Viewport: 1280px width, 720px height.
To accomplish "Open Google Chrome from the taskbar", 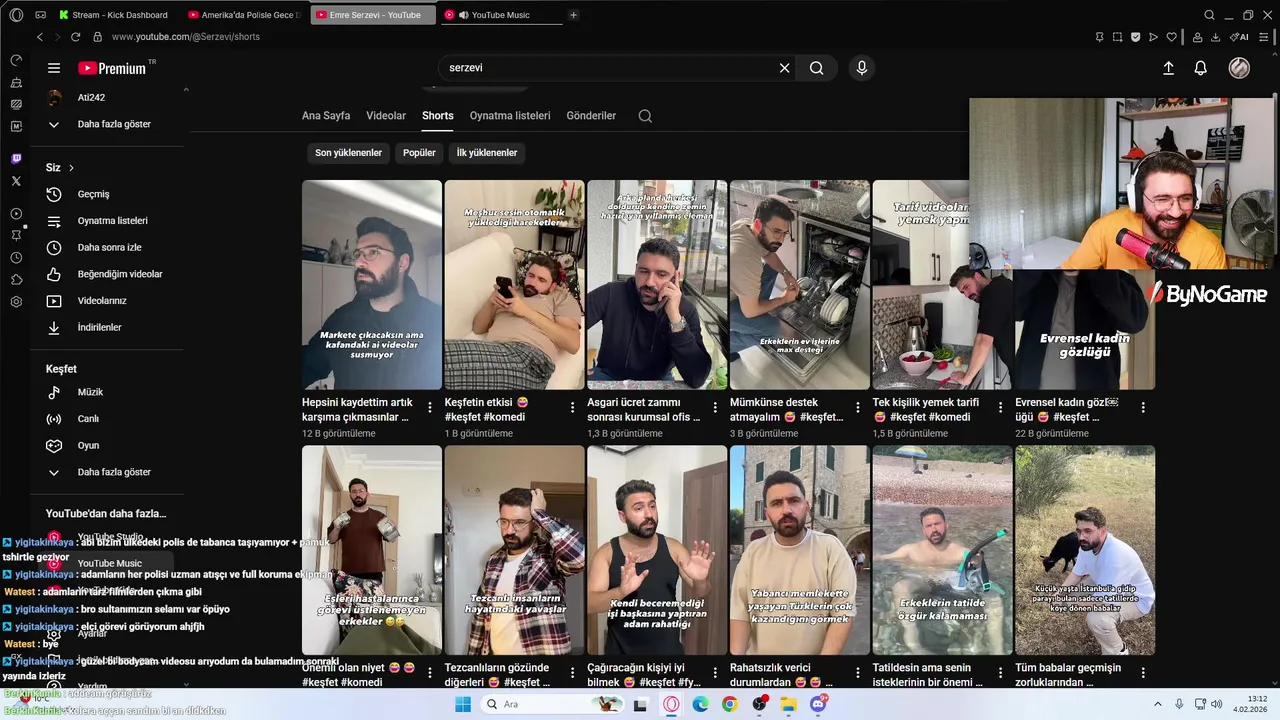I will pyautogui.click(x=730, y=704).
